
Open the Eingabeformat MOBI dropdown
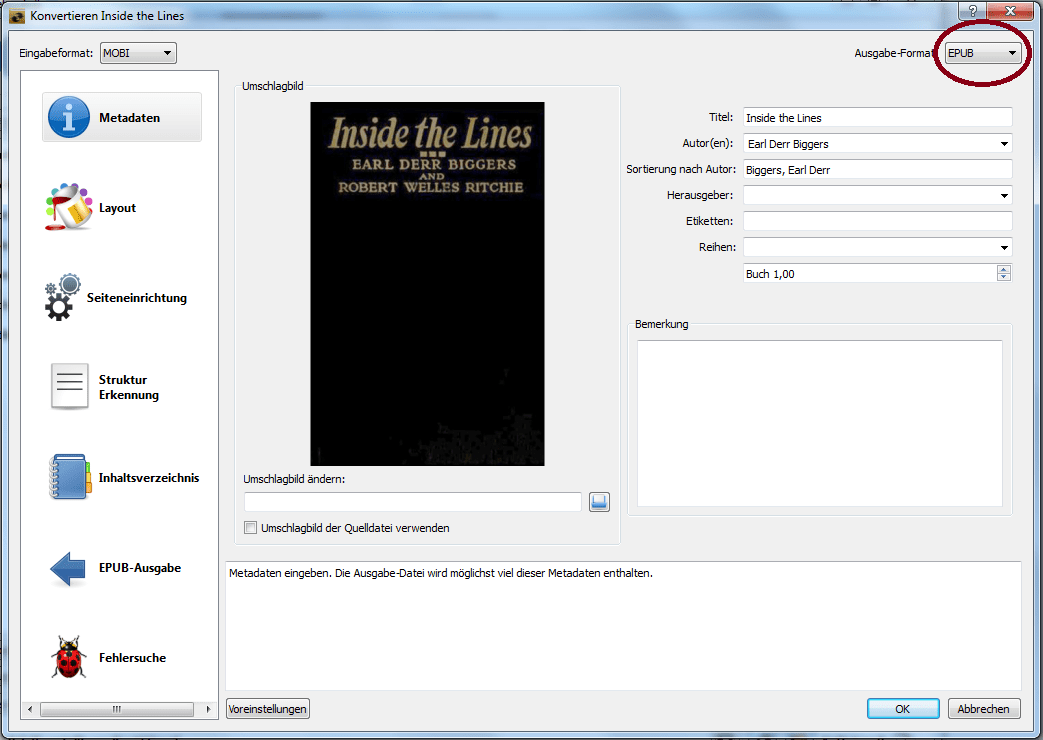tap(138, 53)
